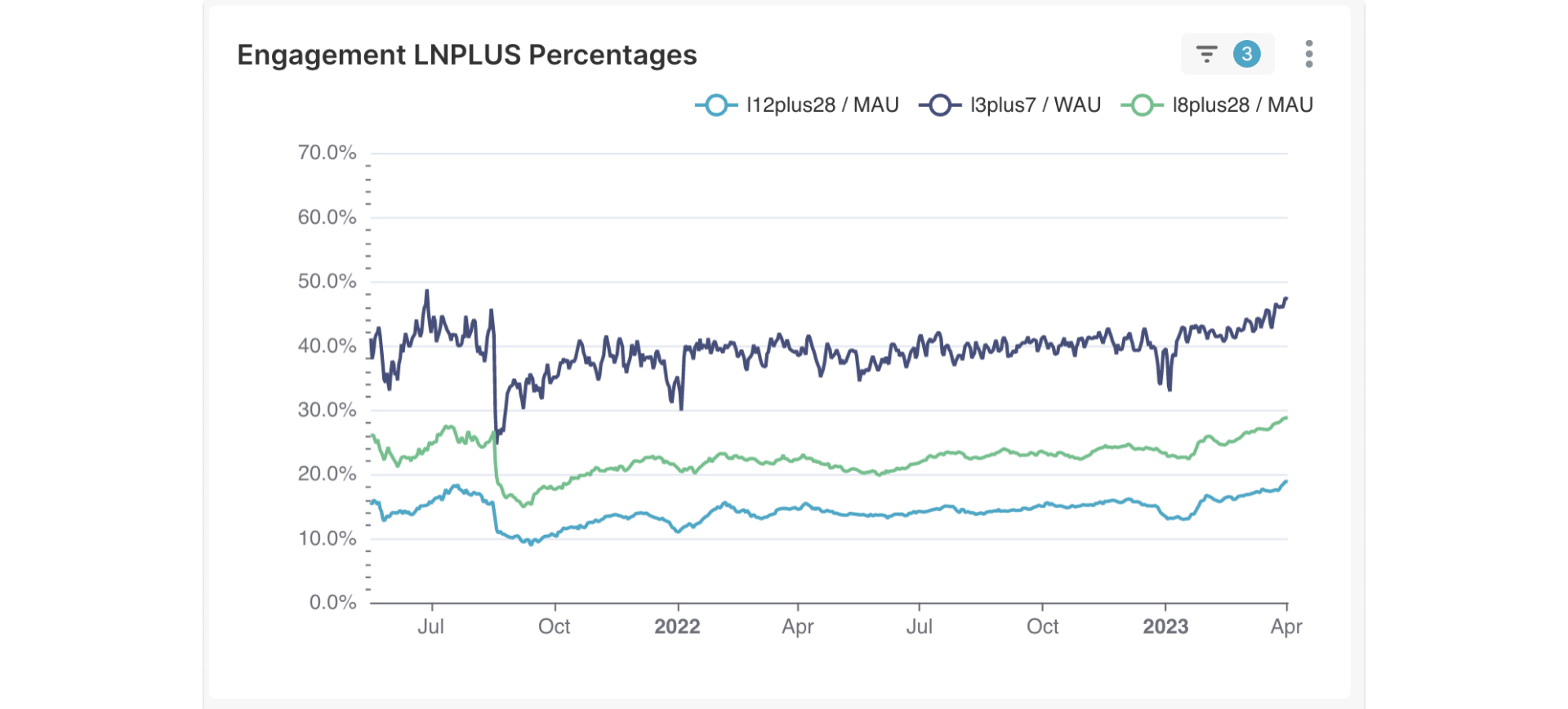Click the 10.0% y-axis label
Viewport: 1568px width, 709px height.
coord(327,538)
